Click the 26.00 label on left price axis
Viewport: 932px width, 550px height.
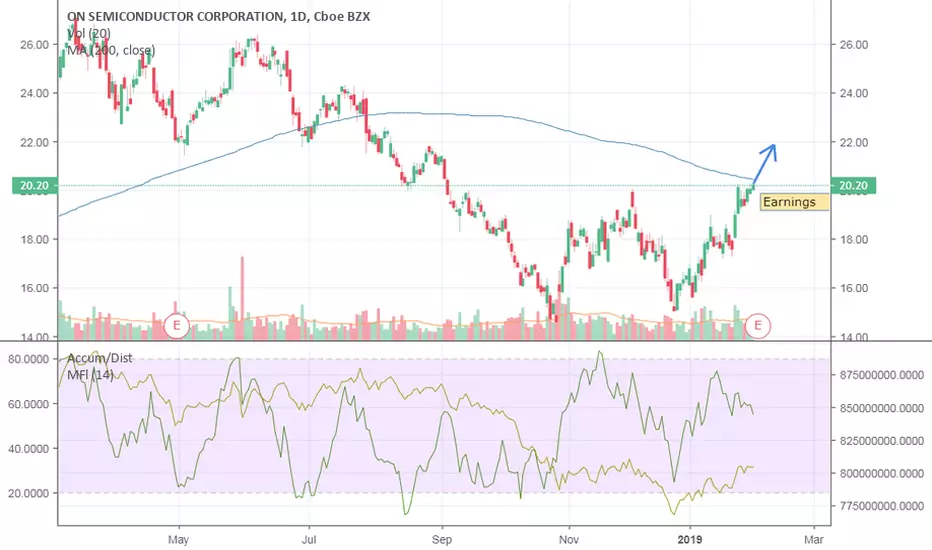click(x=34, y=45)
